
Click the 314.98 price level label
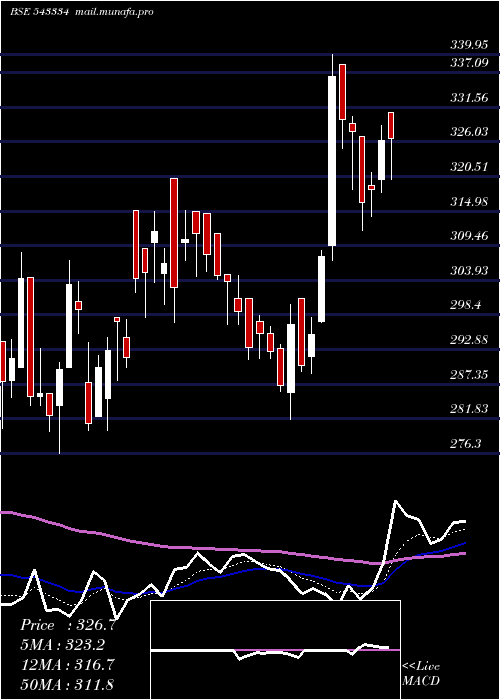[x=469, y=202]
